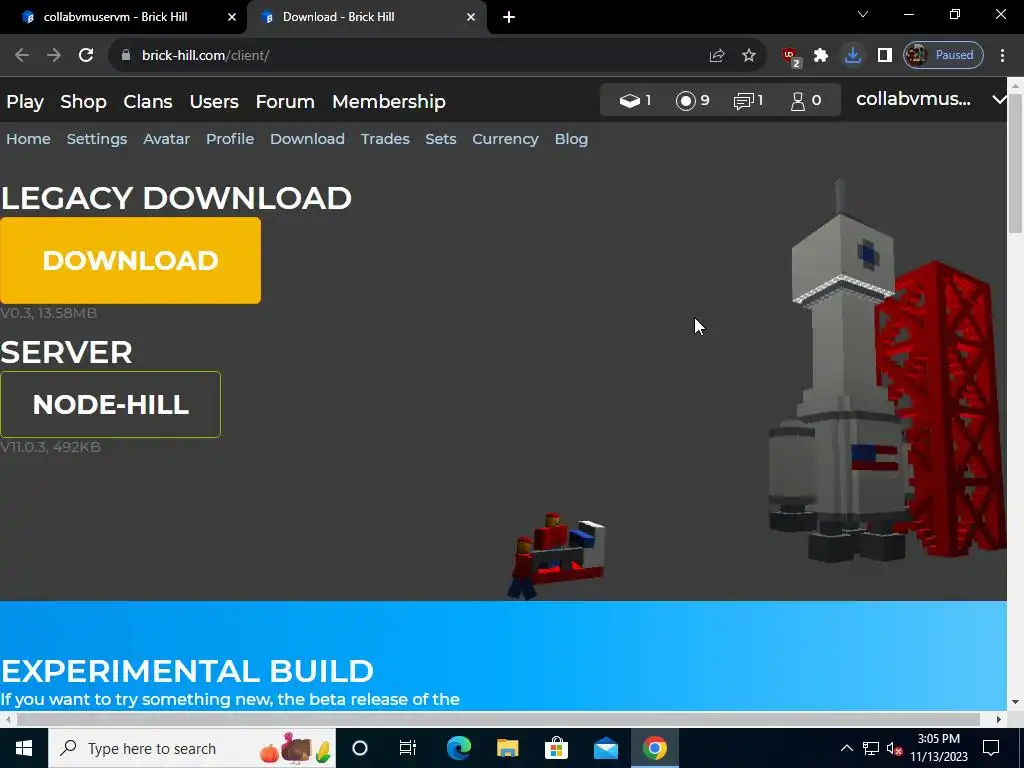Click the yellow DOWNLOAD button

pos(131,261)
